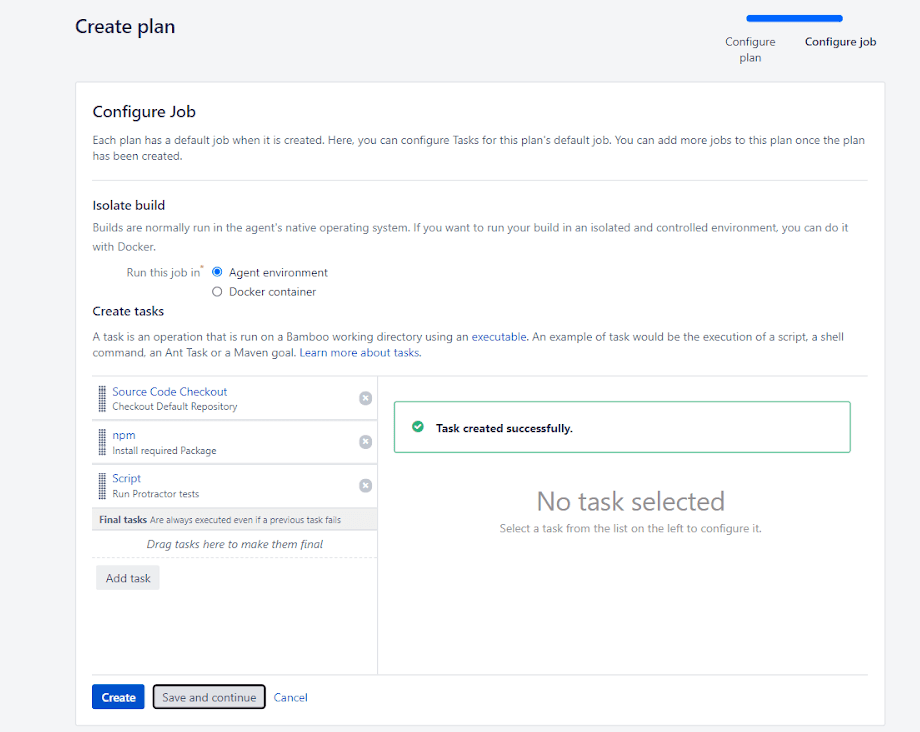The height and width of the screenshot is (732, 920).
Task: Click the Script task drag handle
Action: pos(102,485)
